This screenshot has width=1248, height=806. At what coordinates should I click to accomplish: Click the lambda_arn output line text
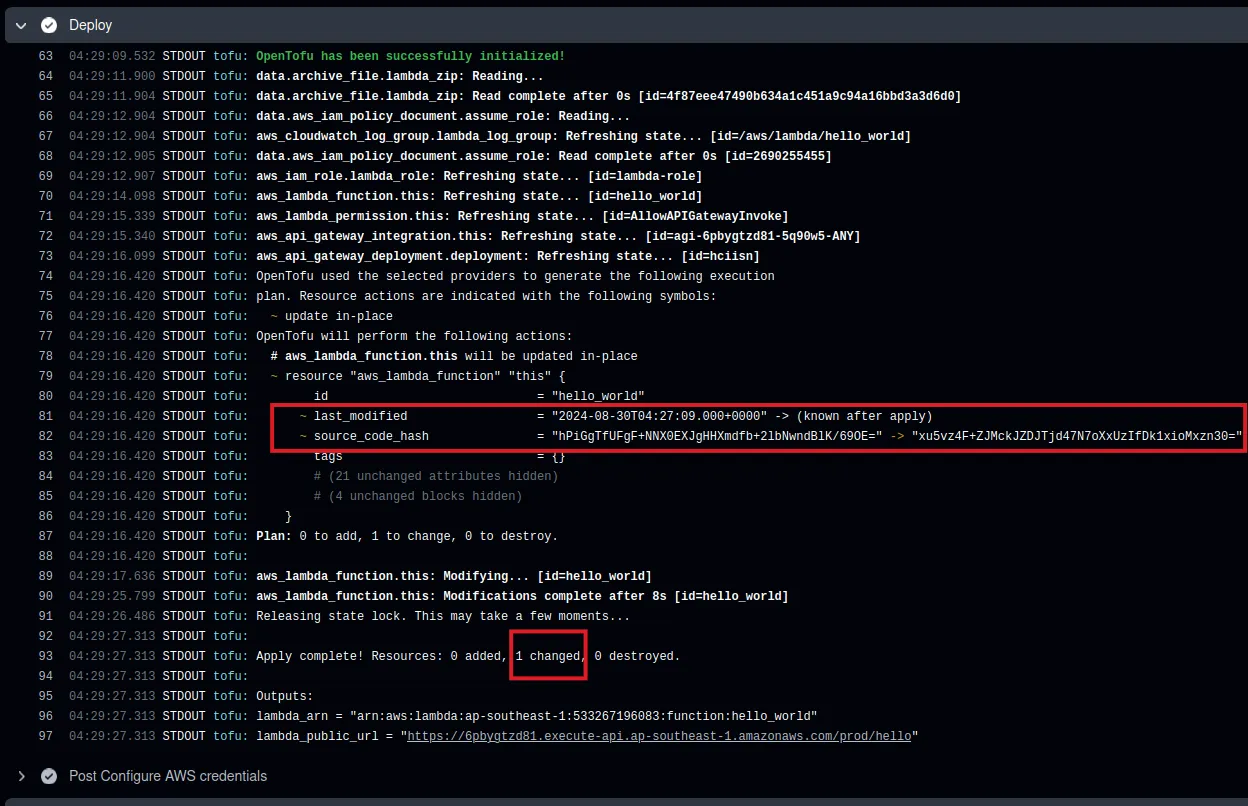pos(536,716)
